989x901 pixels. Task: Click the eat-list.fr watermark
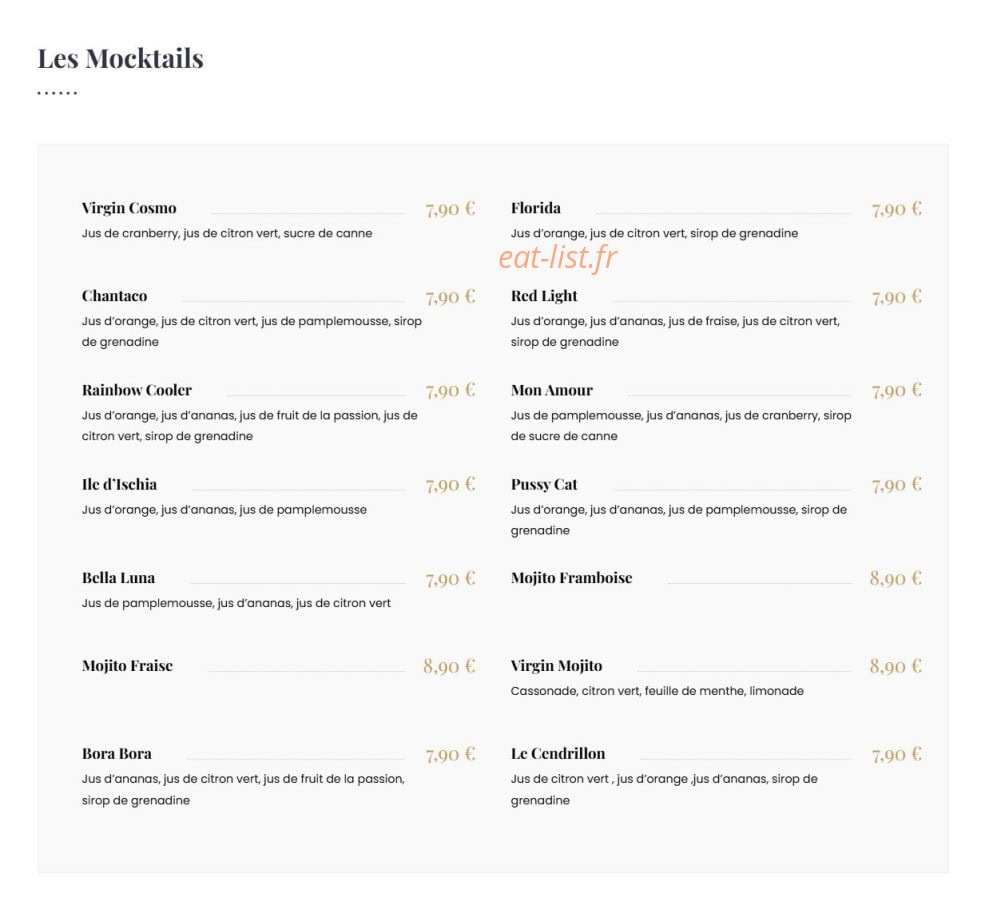pyautogui.click(x=558, y=257)
